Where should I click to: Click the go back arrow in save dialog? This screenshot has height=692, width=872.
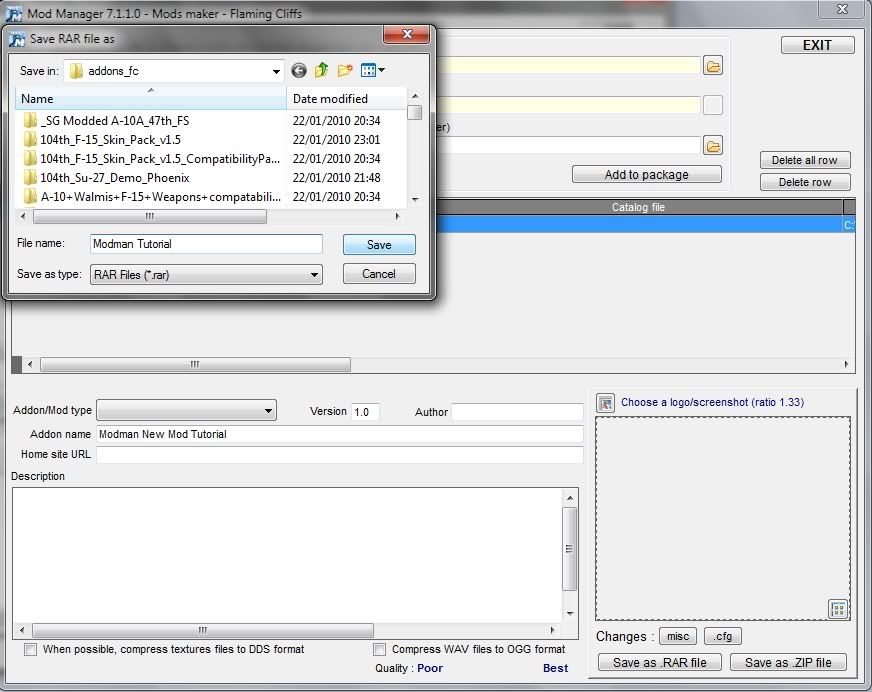(x=299, y=70)
